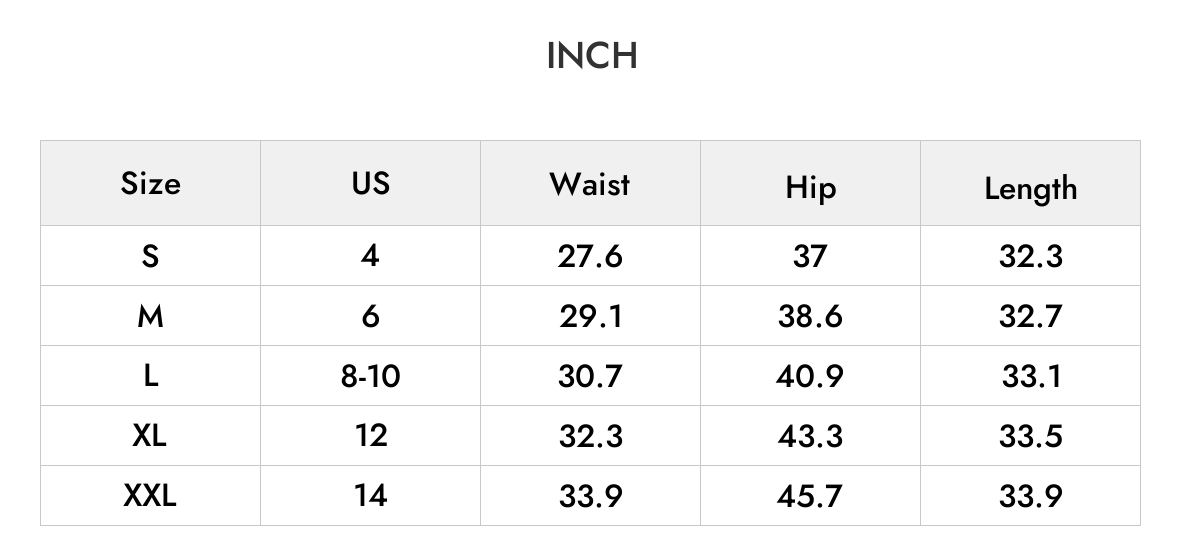
Task: Click the US size 8-10 cell
Action: [x=370, y=376]
